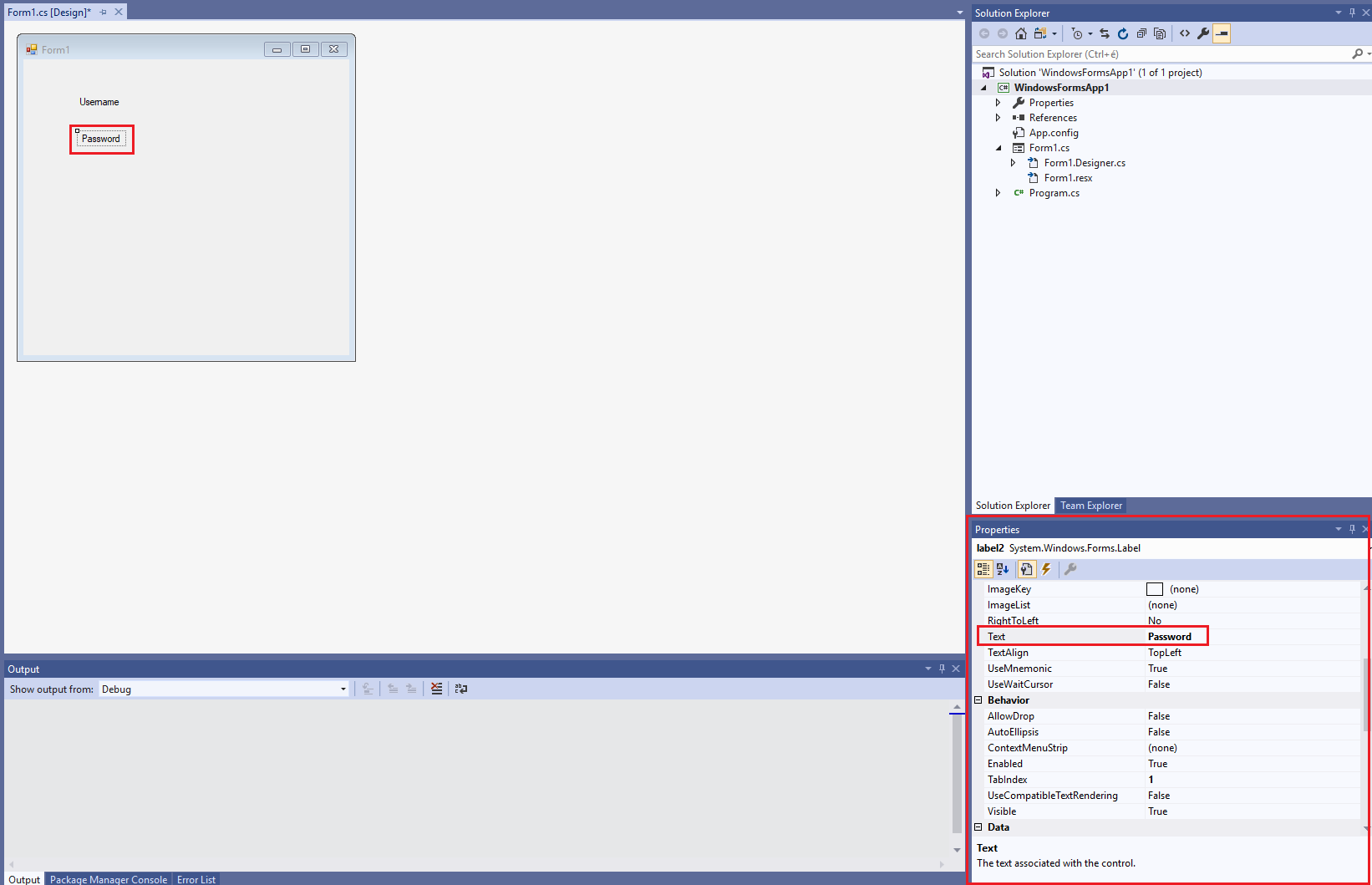This screenshot has width=1372, height=885.
Task: Select the Output tab at the bottom
Action: pyautogui.click(x=24, y=879)
